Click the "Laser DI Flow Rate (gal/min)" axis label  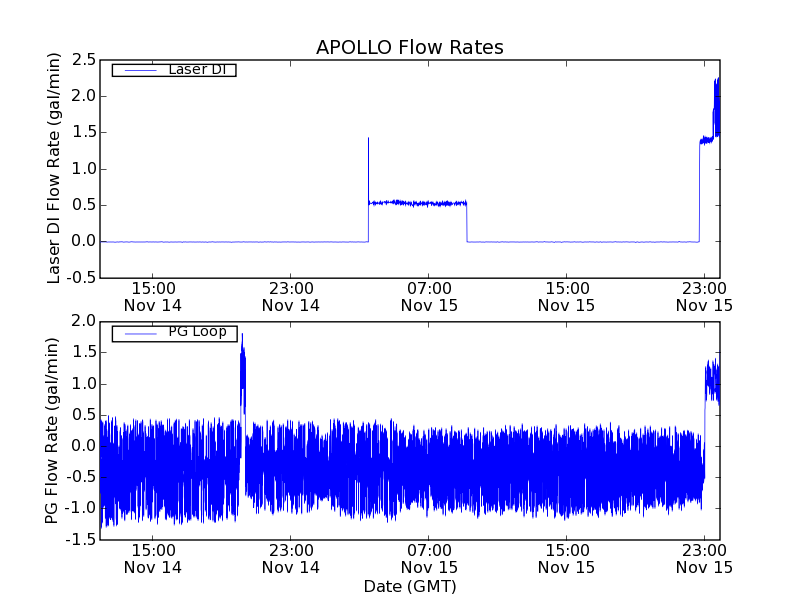click(54, 168)
